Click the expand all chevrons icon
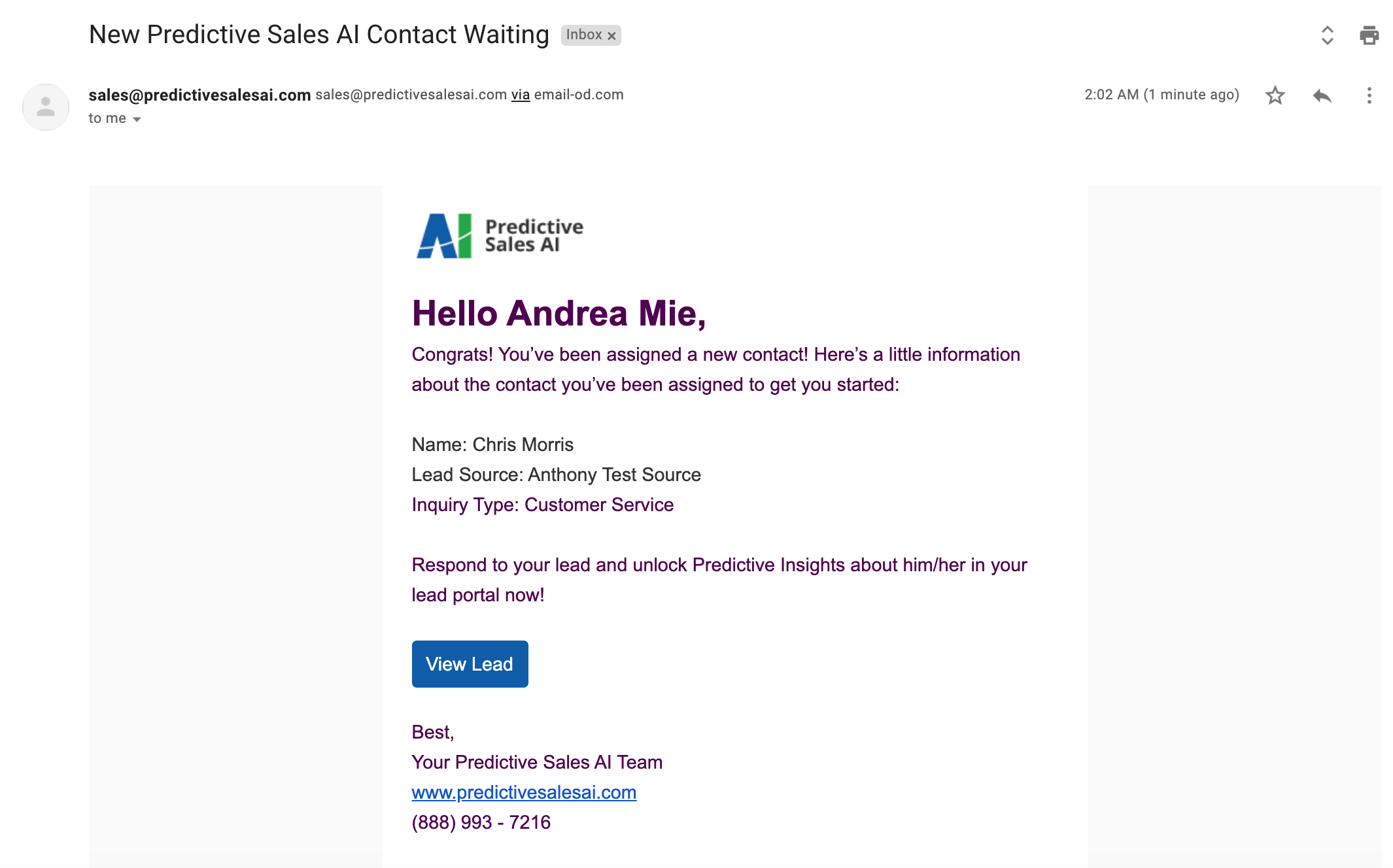Image resolution: width=1393 pixels, height=868 pixels. tap(1327, 35)
